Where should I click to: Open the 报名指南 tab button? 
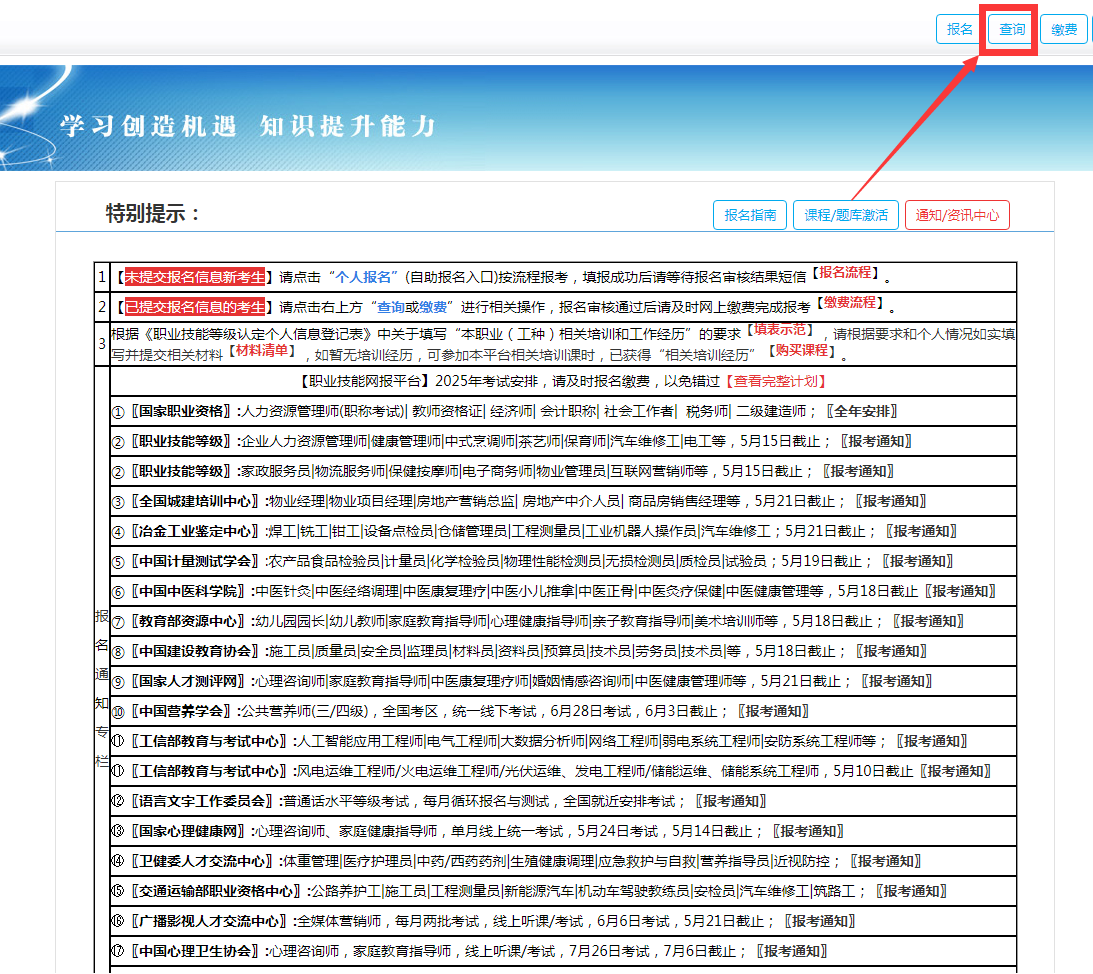tap(750, 215)
